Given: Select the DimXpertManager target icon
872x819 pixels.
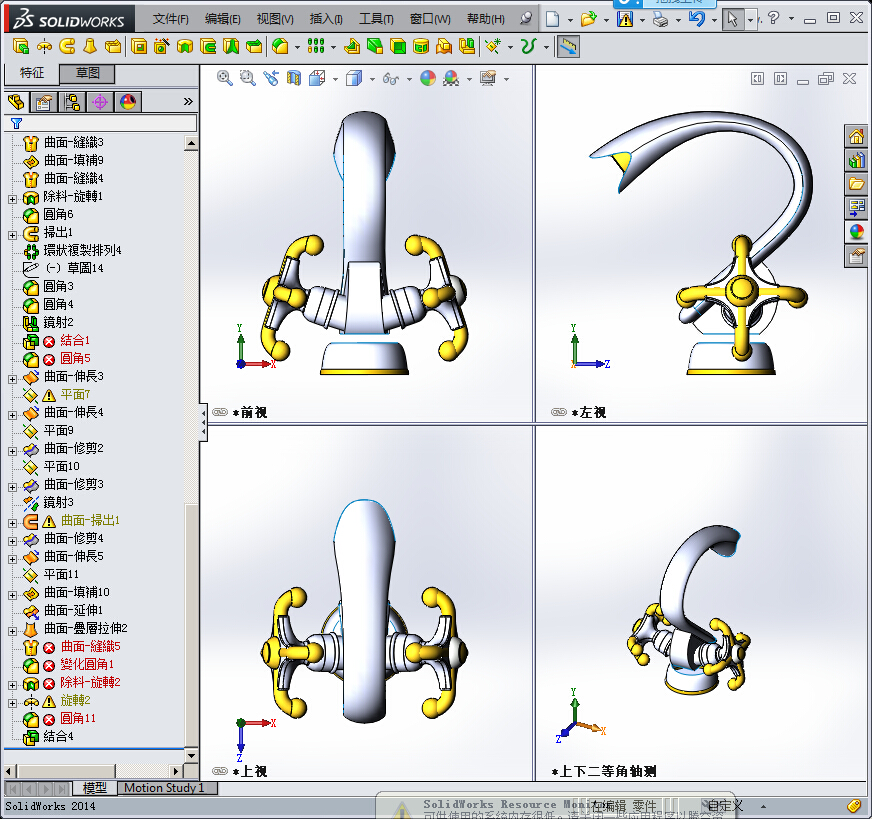Looking at the screenshot, I should tap(100, 101).
